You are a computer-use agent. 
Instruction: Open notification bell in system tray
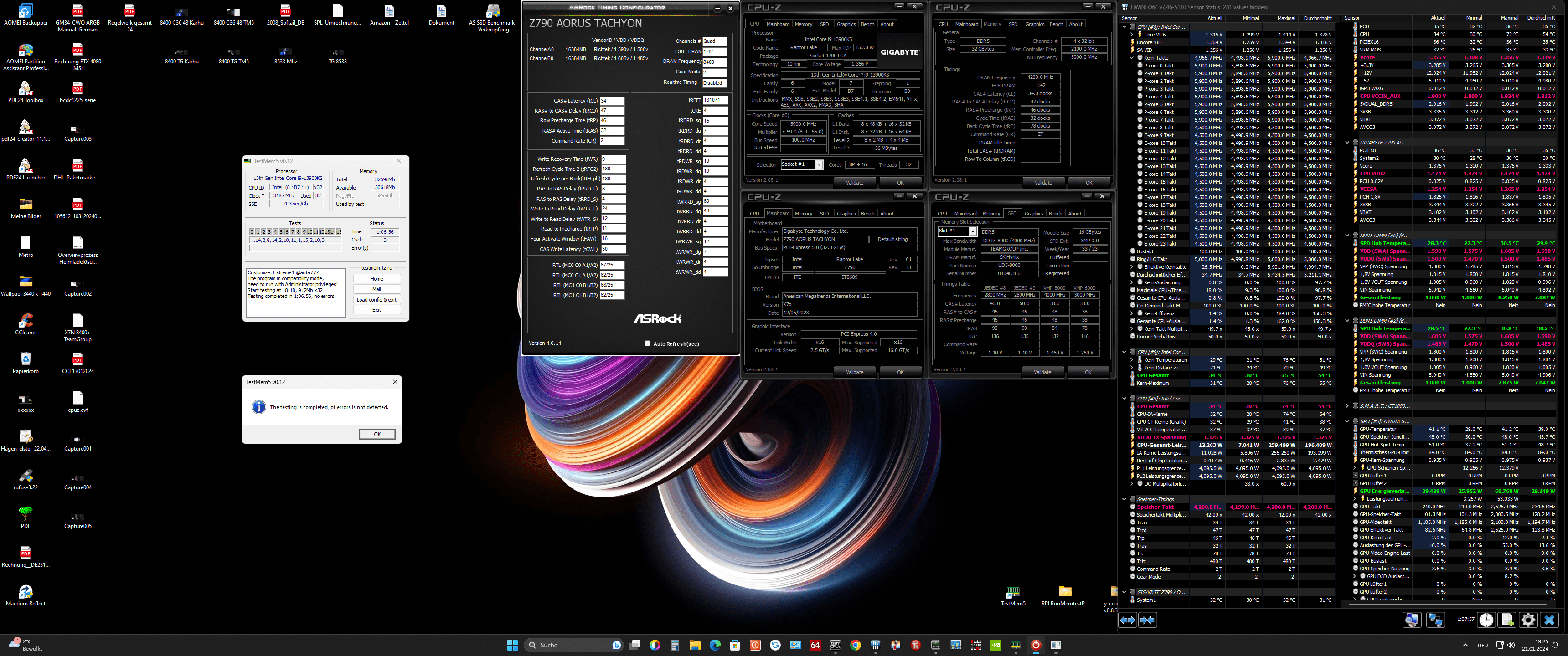pyautogui.click(x=1556, y=645)
